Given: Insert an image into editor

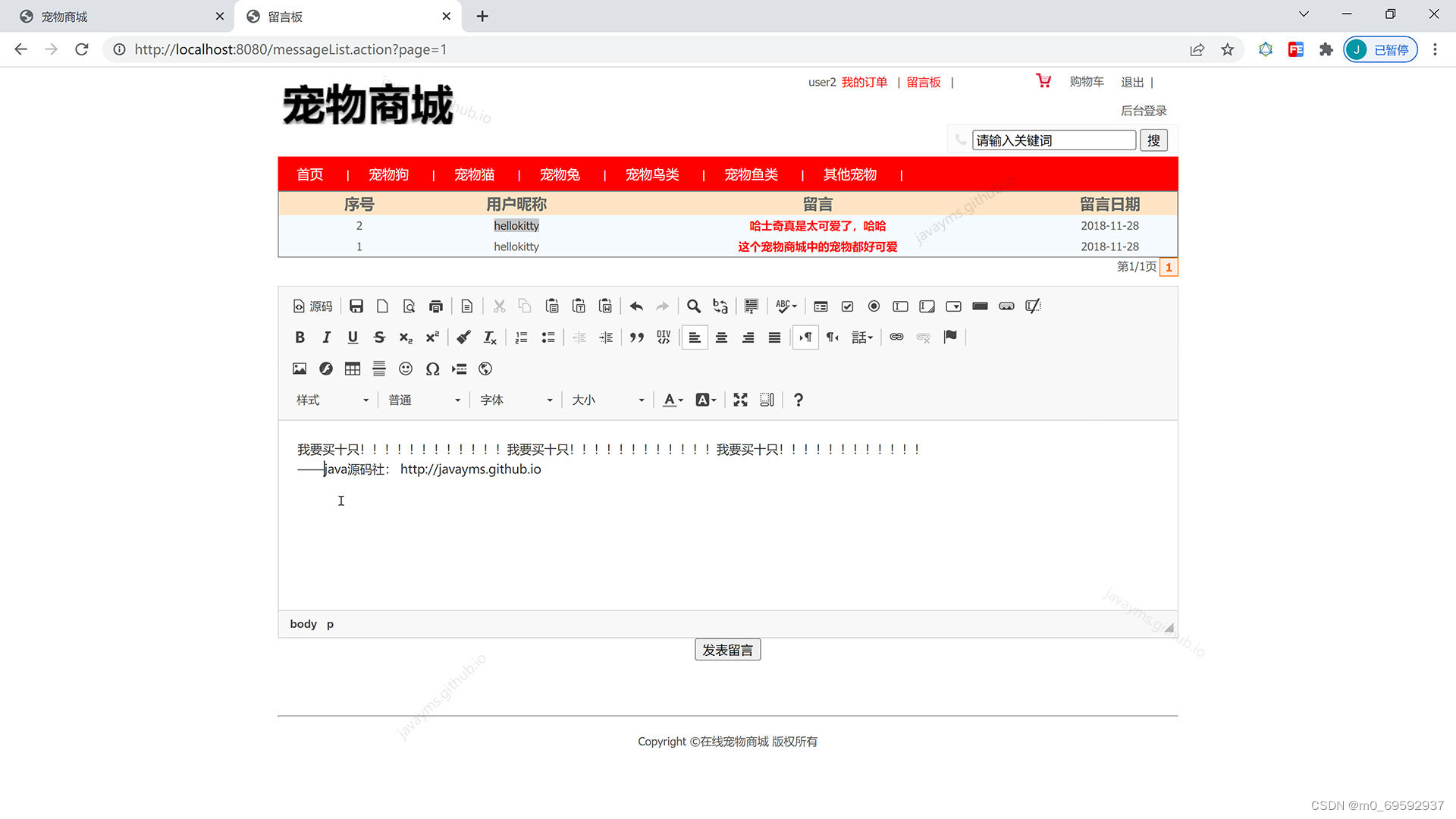Looking at the screenshot, I should point(300,369).
